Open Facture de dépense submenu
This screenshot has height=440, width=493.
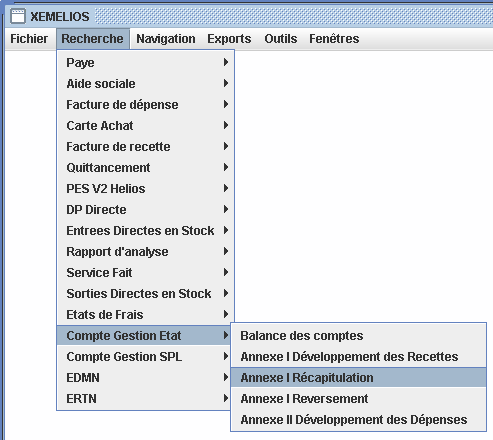coord(146,105)
